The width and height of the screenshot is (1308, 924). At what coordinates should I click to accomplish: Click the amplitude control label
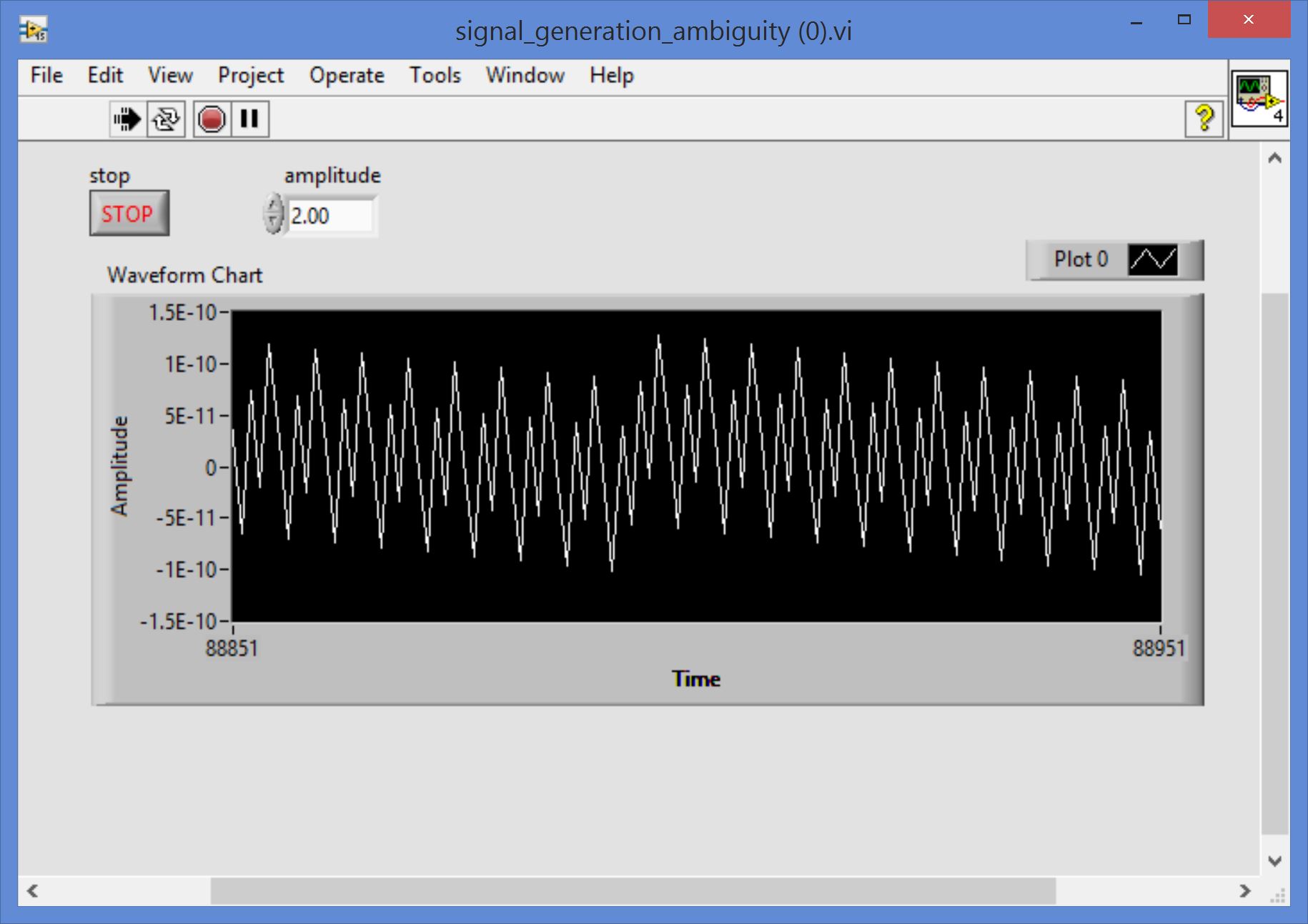(x=332, y=176)
